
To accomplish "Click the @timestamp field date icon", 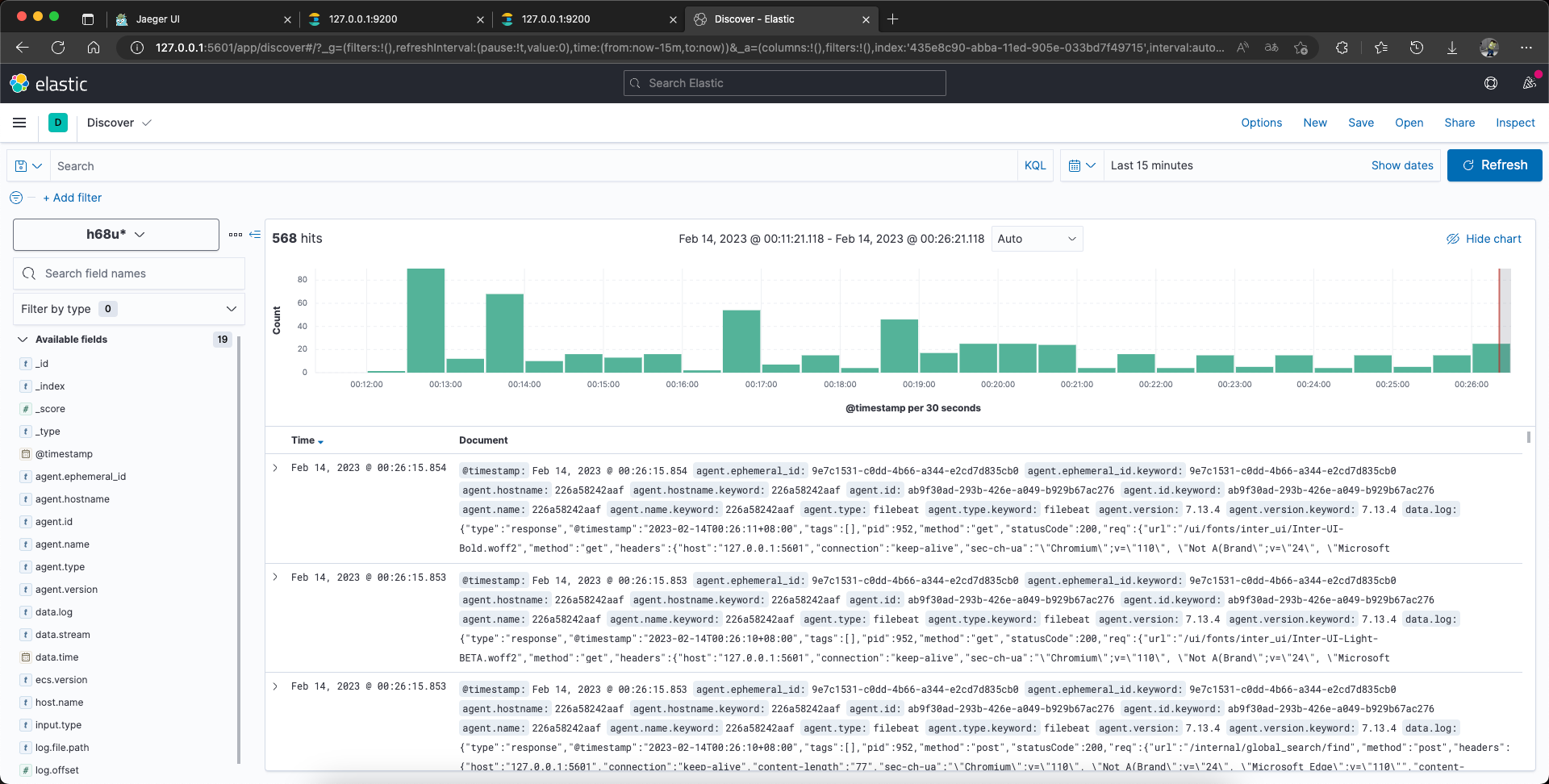I will (26, 454).
